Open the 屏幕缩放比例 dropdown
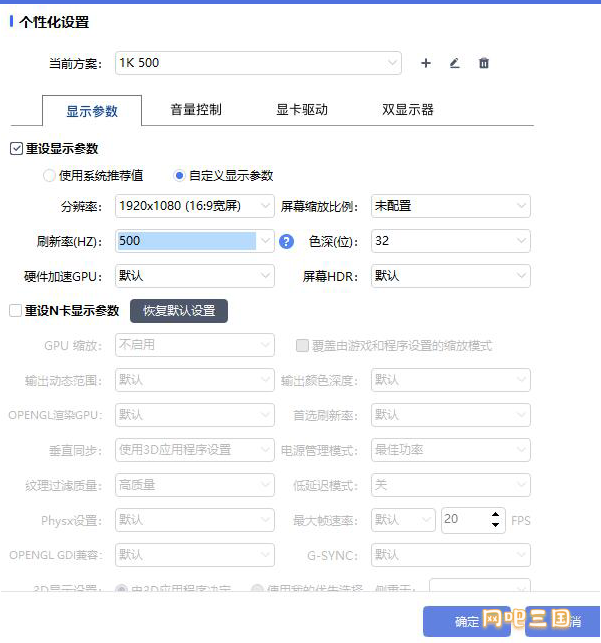The height and width of the screenshot is (643, 601). pyautogui.click(x=451, y=206)
